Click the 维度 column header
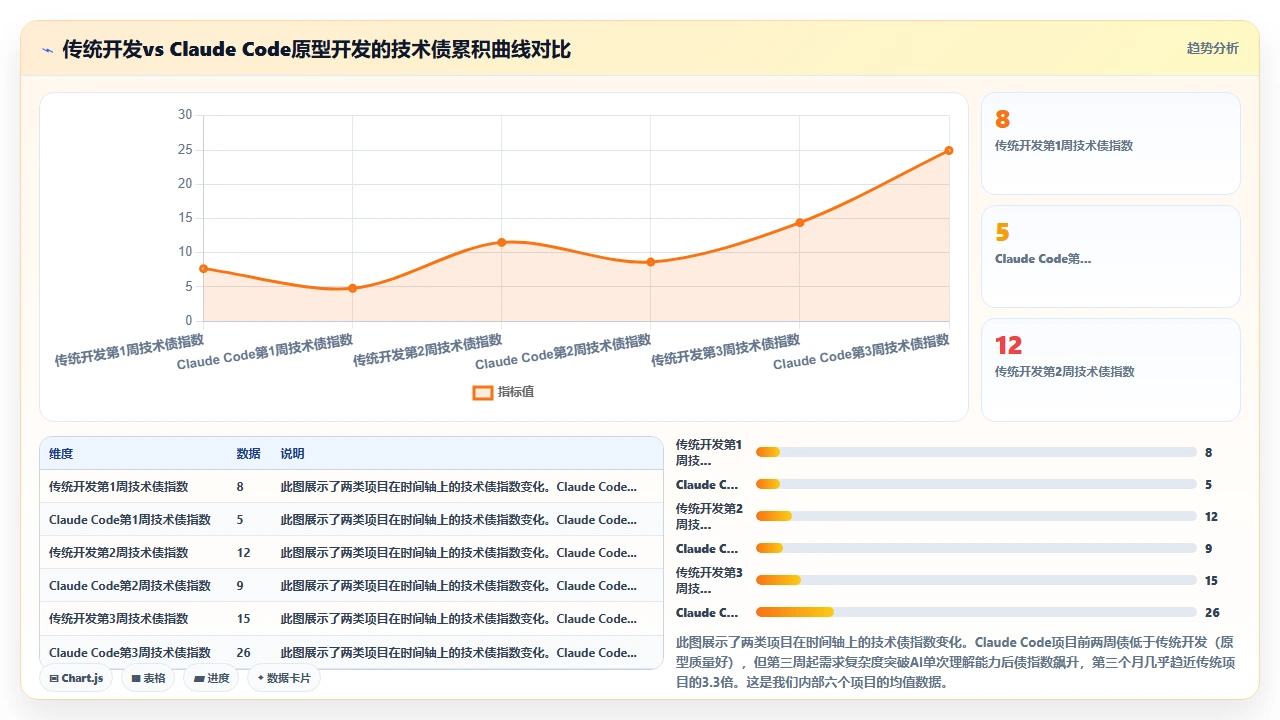The image size is (1280, 720). click(x=61, y=454)
